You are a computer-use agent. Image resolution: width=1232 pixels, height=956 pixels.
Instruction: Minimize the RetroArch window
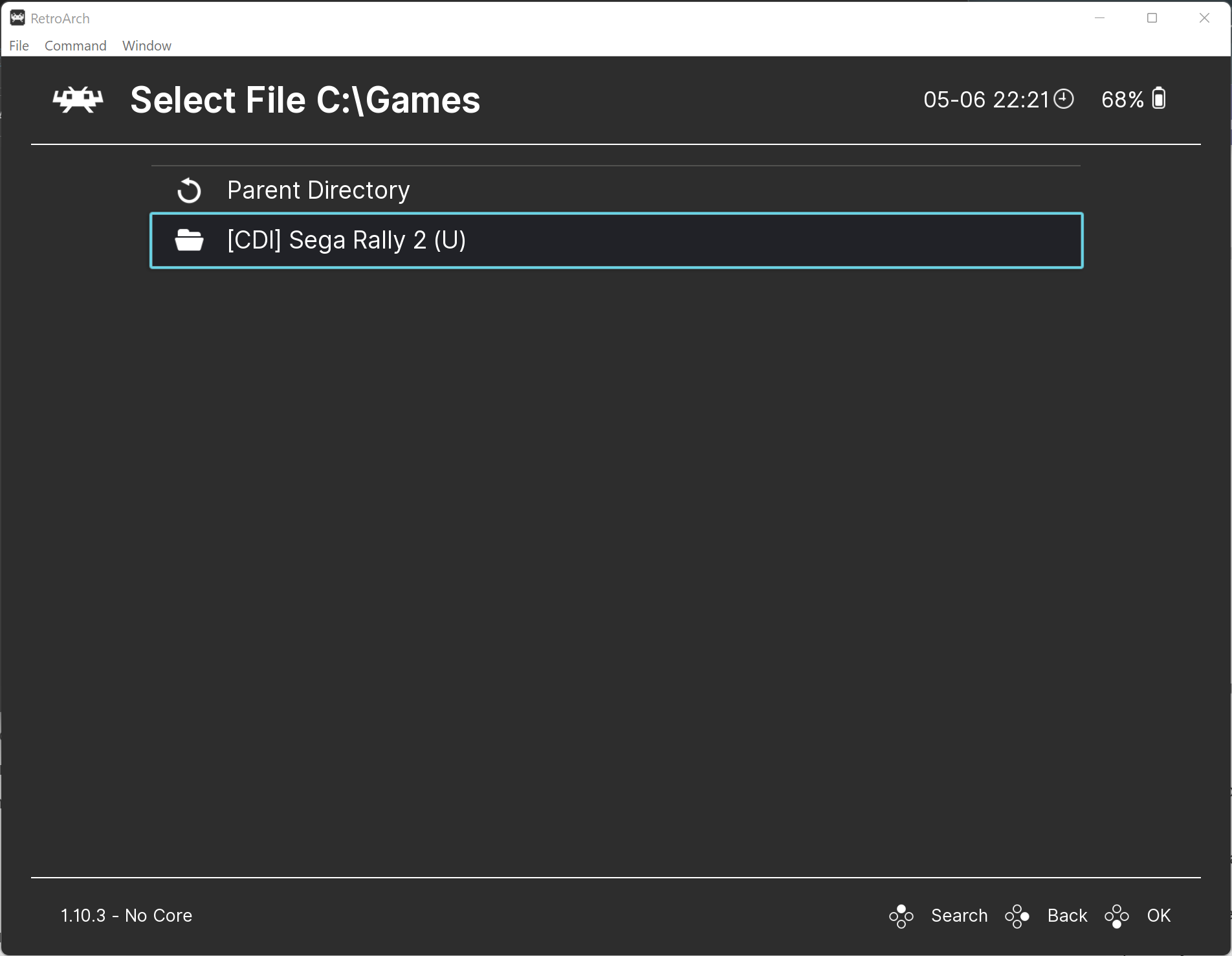tap(1099, 18)
